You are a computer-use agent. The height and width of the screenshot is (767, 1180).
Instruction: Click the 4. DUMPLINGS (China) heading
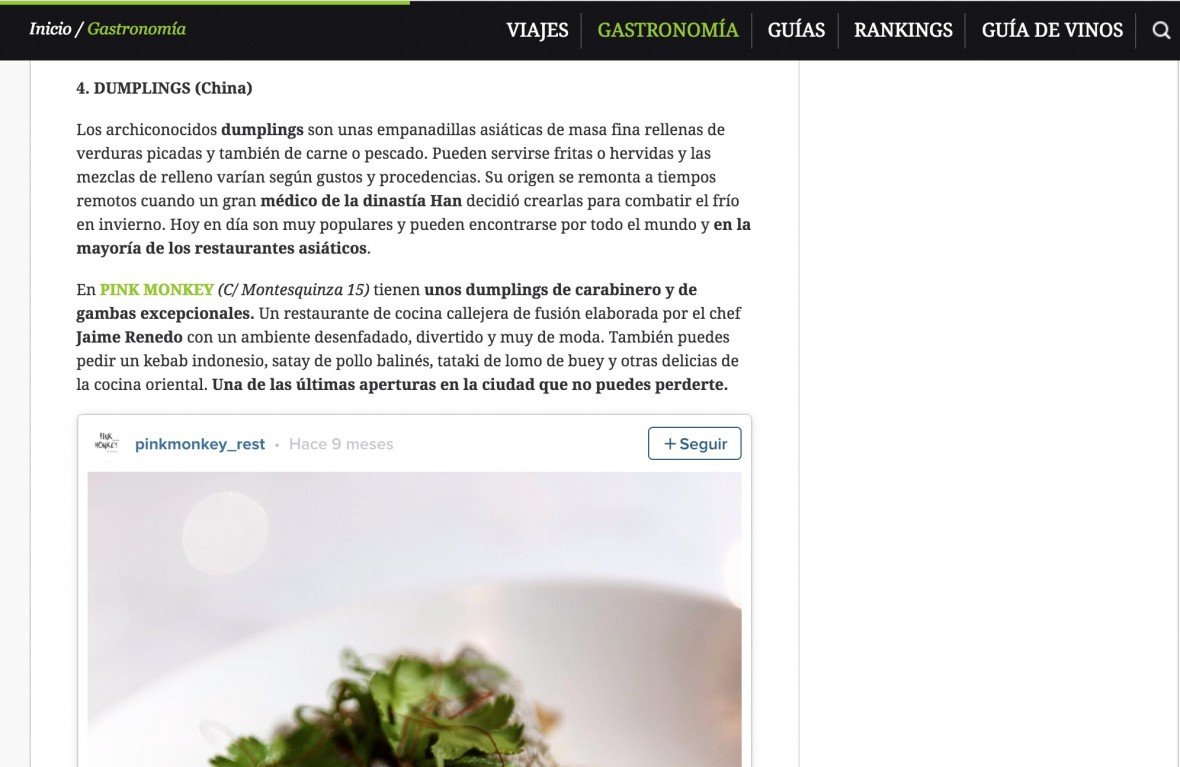pos(164,88)
